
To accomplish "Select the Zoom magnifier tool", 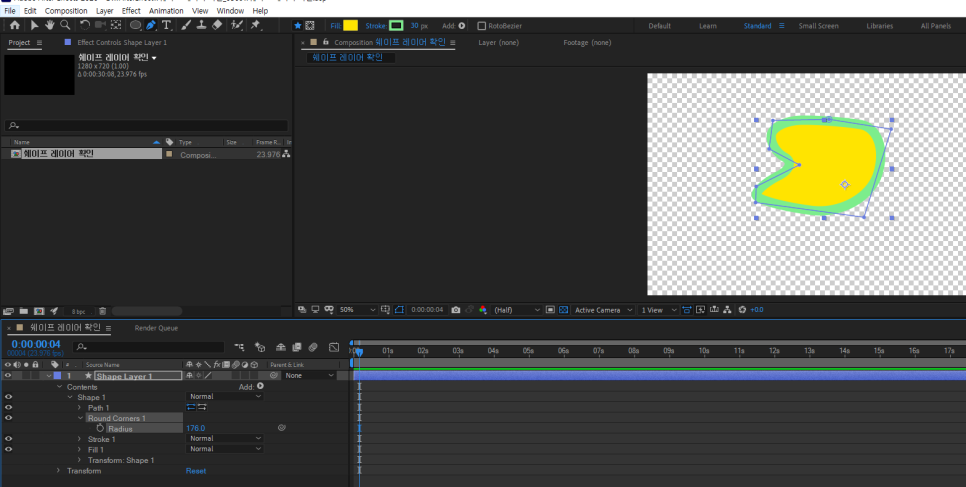I will tap(65, 25).
